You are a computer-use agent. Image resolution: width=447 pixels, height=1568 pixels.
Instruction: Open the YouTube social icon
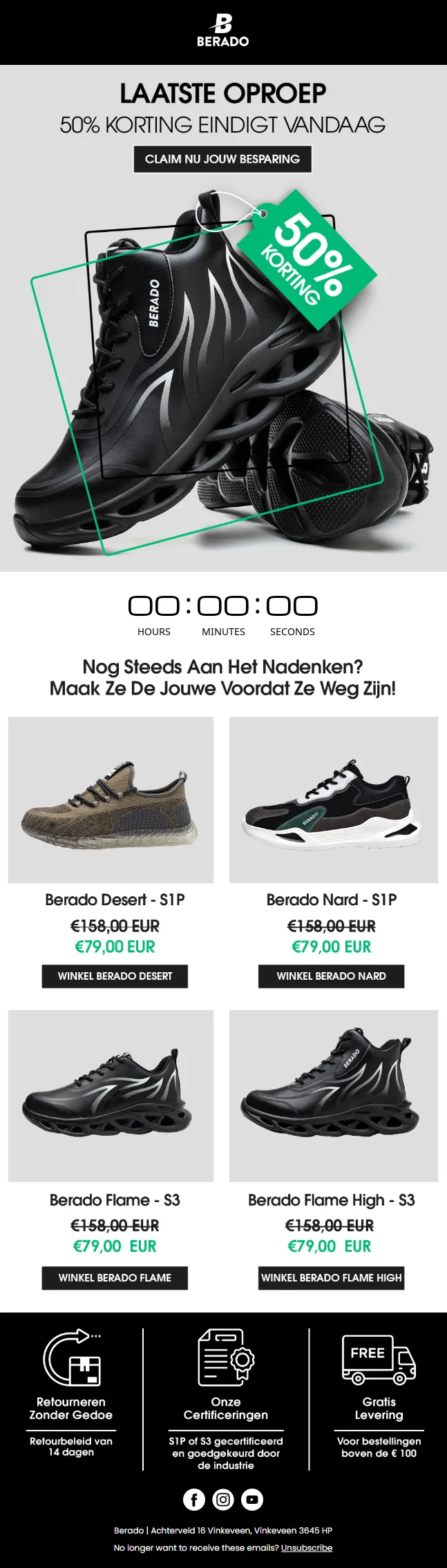(x=252, y=1499)
